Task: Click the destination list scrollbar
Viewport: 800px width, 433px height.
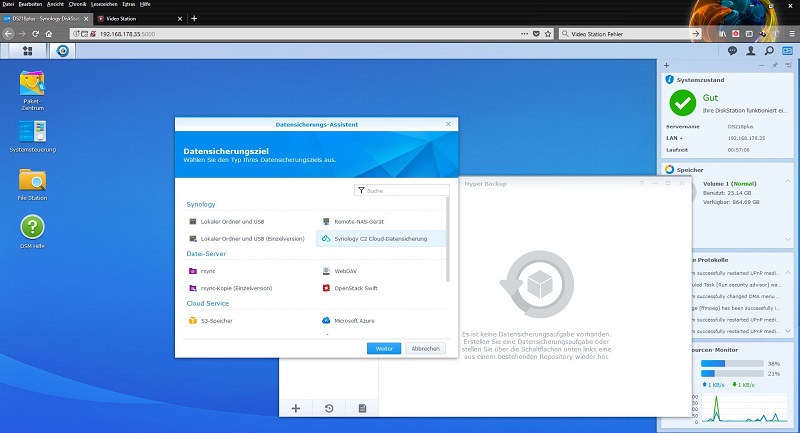Action: click(447, 240)
